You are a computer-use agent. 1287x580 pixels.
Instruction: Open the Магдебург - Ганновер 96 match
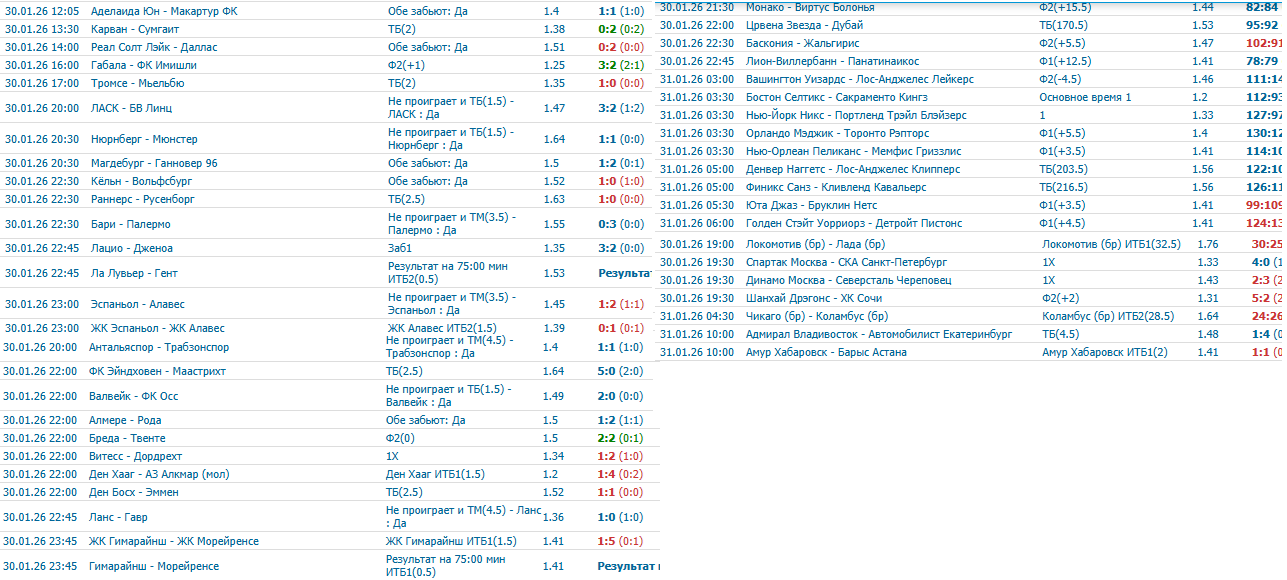(x=154, y=163)
